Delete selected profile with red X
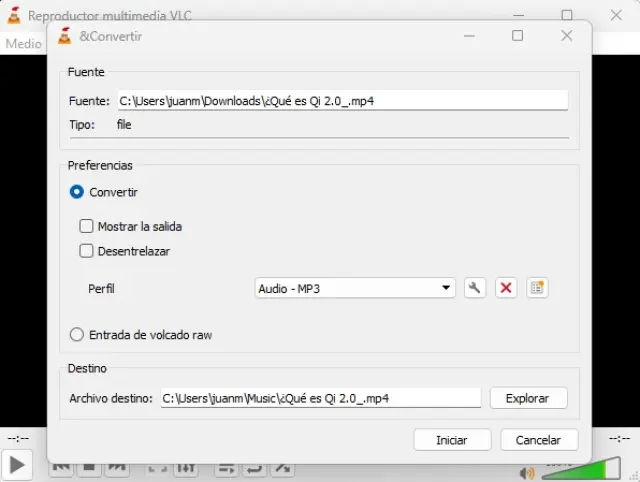Viewport: 640px width, 482px height. [x=506, y=288]
